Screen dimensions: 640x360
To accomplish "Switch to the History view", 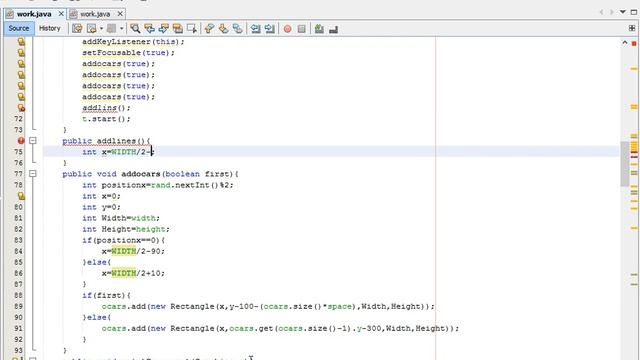I will (50, 28).
